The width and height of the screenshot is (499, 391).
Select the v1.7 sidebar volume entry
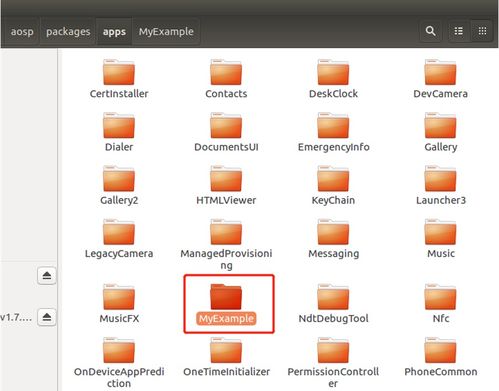(17, 317)
